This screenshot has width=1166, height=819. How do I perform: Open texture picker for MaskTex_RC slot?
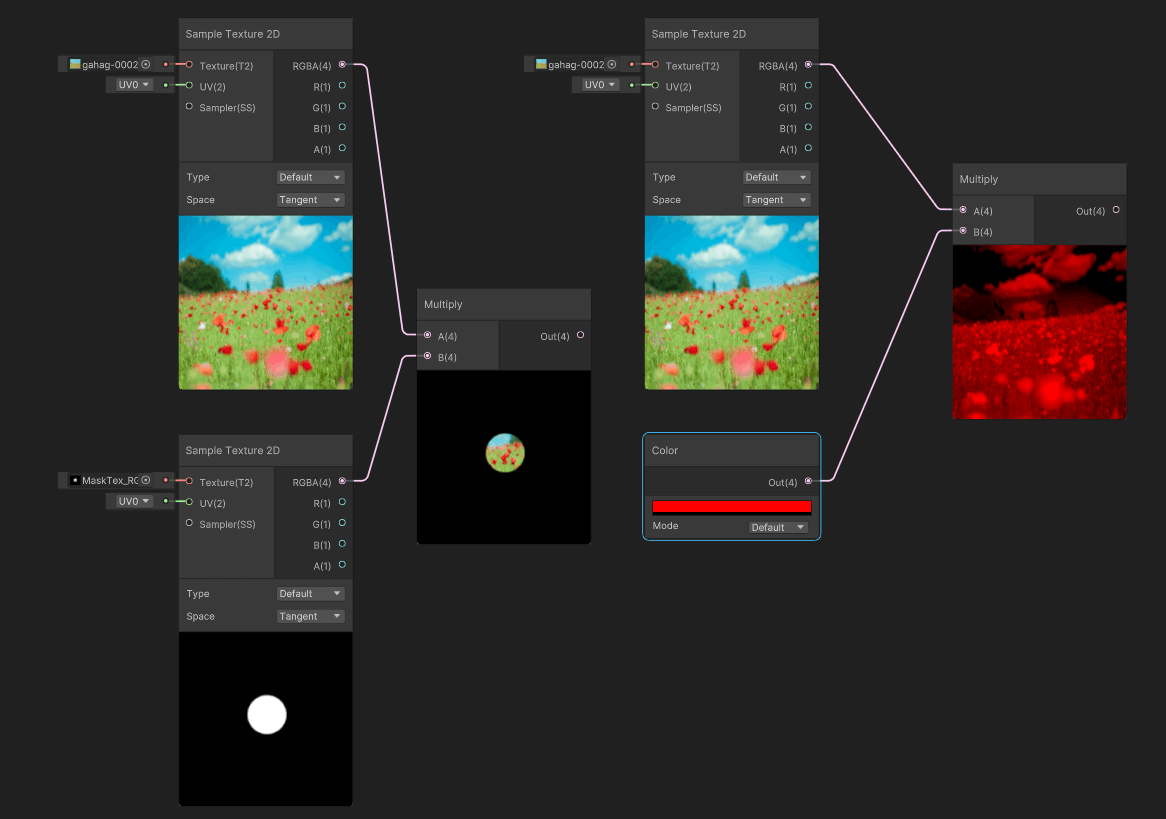[x=146, y=481]
